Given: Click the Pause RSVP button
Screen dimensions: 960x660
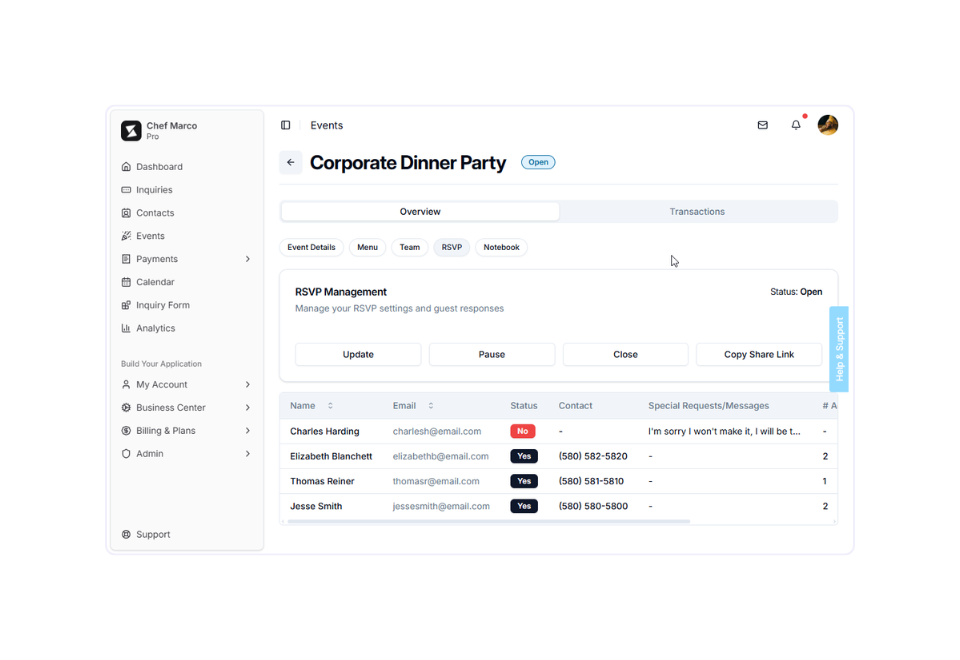Looking at the screenshot, I should 492,354.
